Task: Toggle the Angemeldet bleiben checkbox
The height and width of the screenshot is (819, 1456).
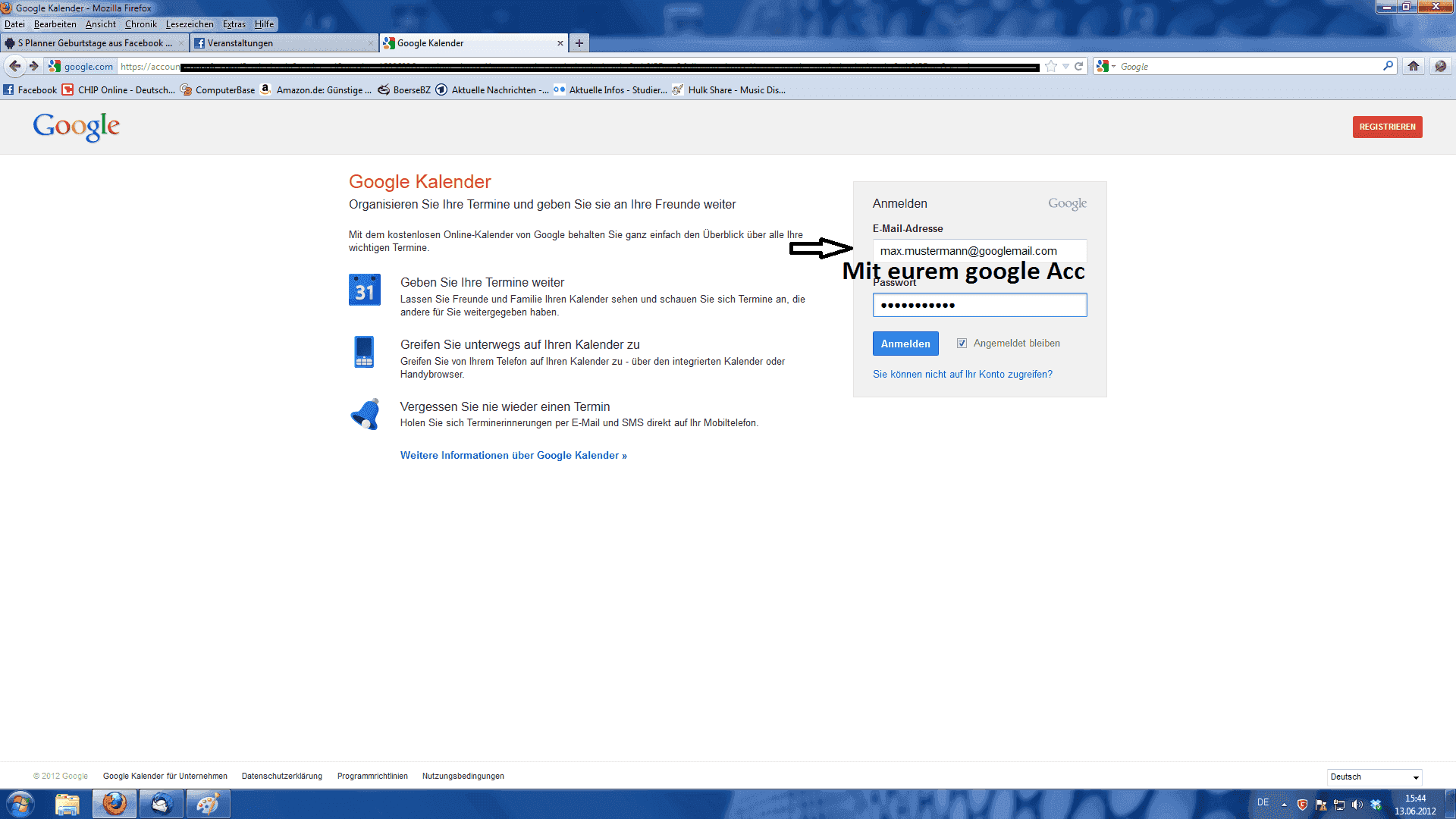Action: (x=962, y=344)
